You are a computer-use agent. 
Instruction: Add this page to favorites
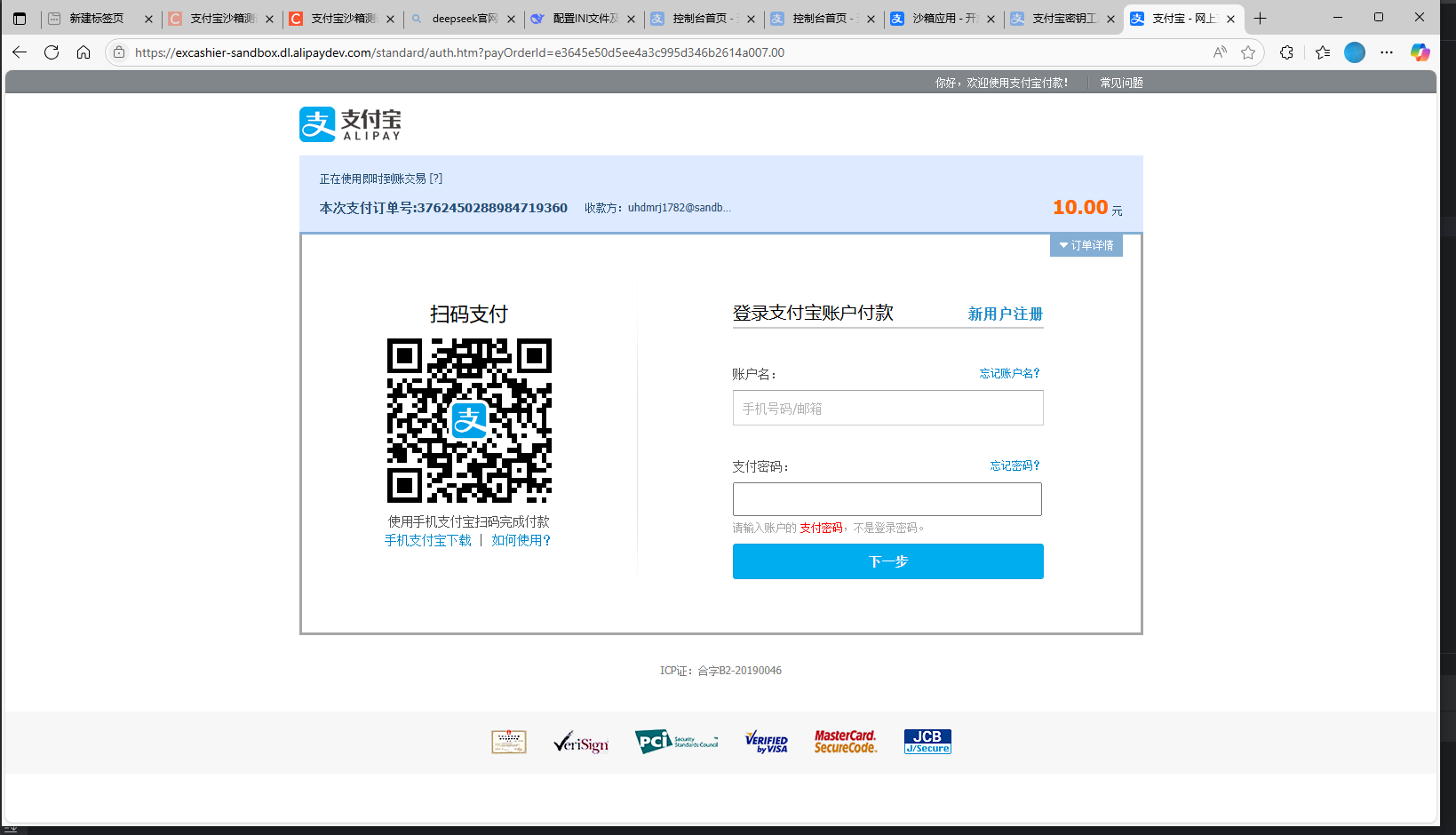point(1248,52)
